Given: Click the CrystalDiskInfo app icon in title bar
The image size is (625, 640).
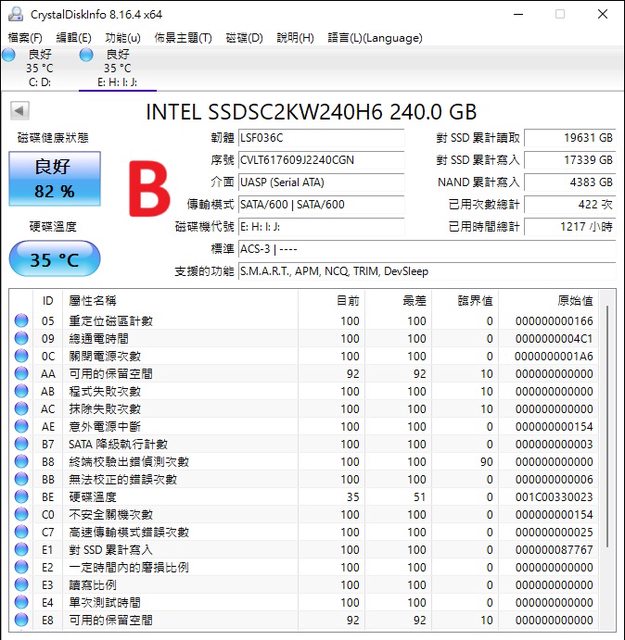Looking at the screenshot, I should (x=15, y=14).
